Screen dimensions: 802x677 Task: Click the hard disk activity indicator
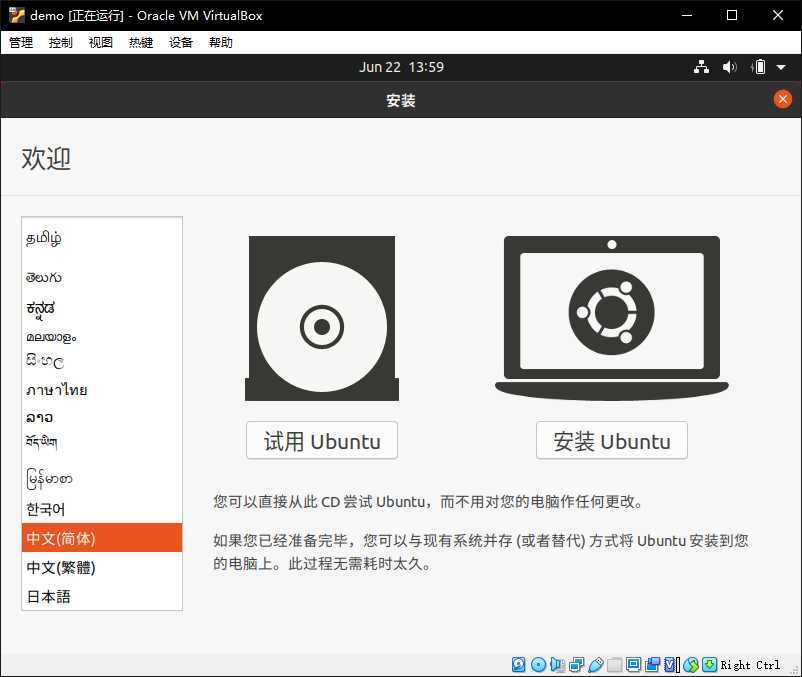(x=518, y=664)
